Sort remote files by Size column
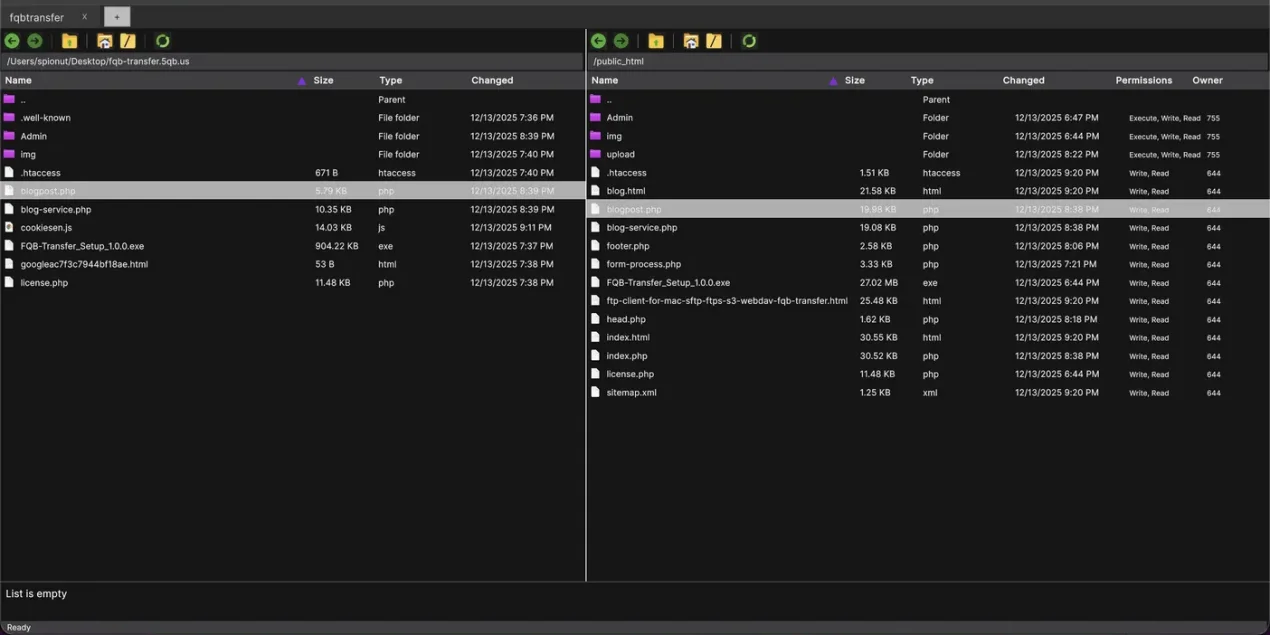 tap(854, 80)
